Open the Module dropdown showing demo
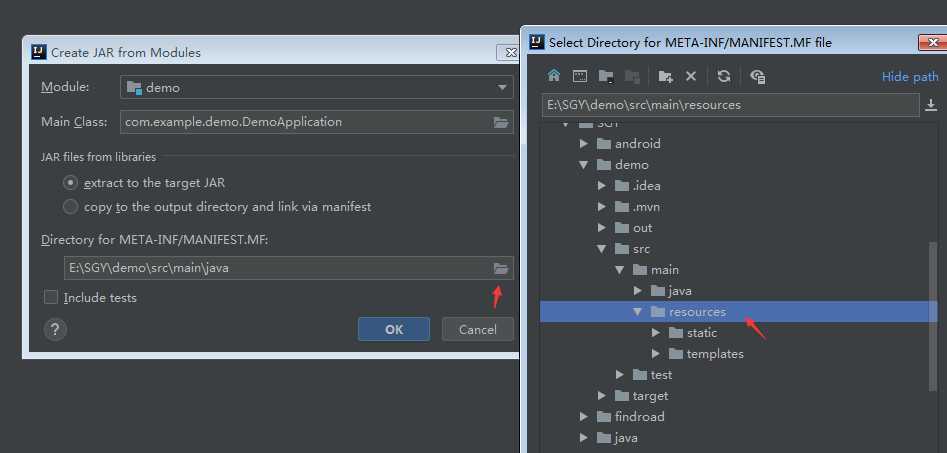This screenshot has width=947, height=453. pos(316,88)
